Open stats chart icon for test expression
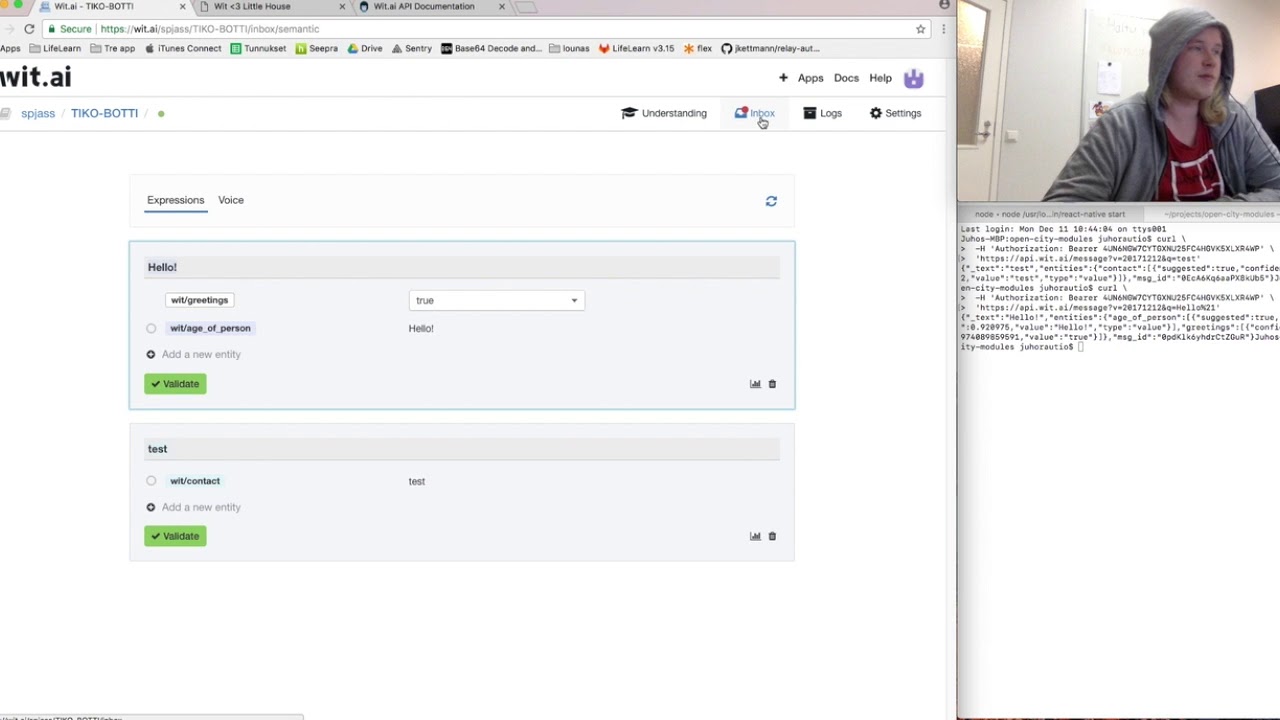The image size is (1280, 720). [755, 536]
